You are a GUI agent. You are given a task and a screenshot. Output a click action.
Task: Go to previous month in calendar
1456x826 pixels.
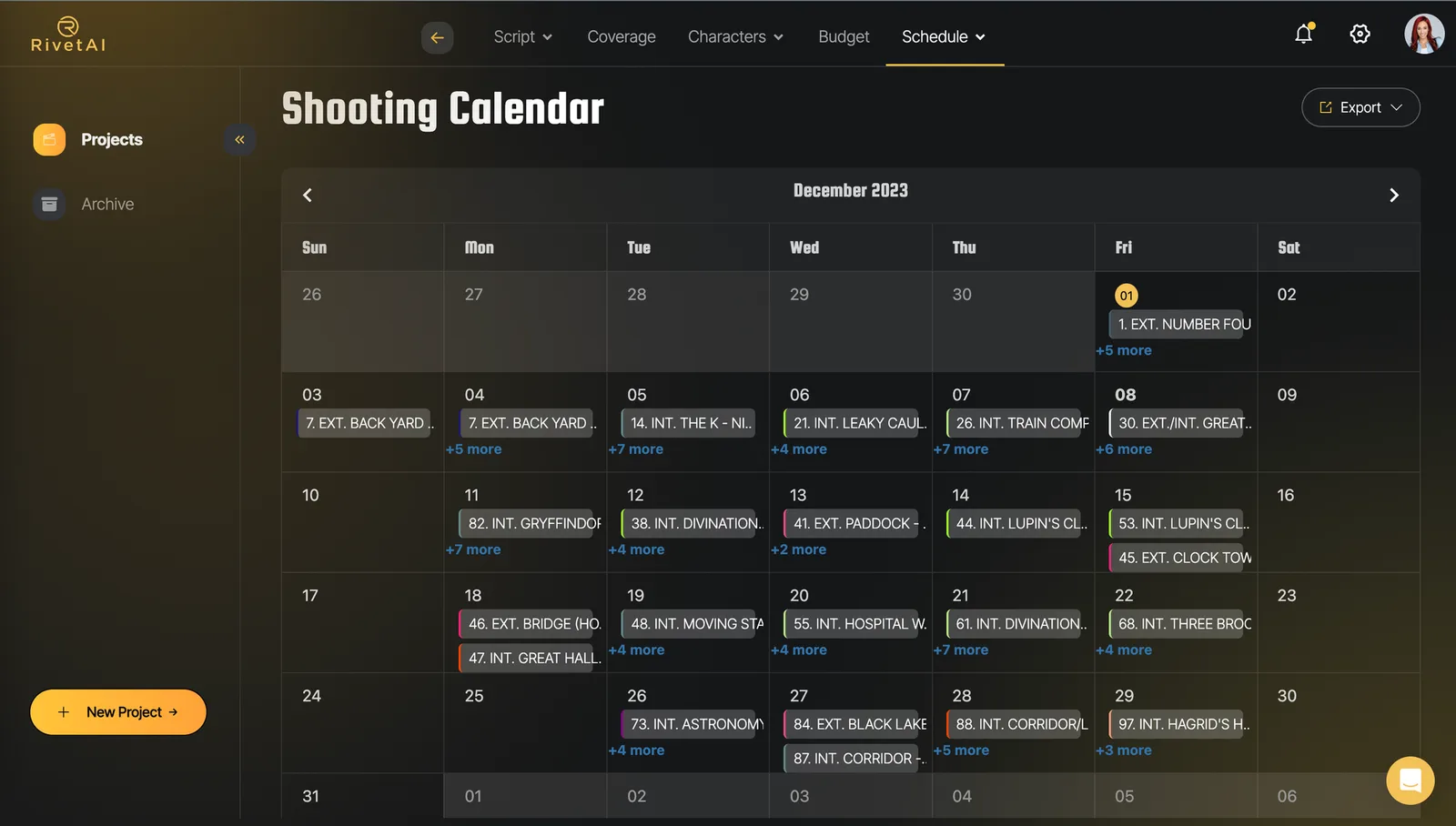click(x=308, y=195)
